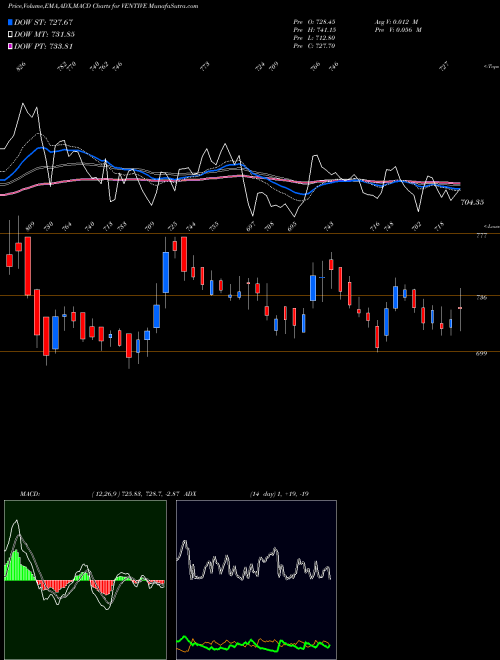
Task: Click the 702 low-value label above the candles
Action: [416, 226]
